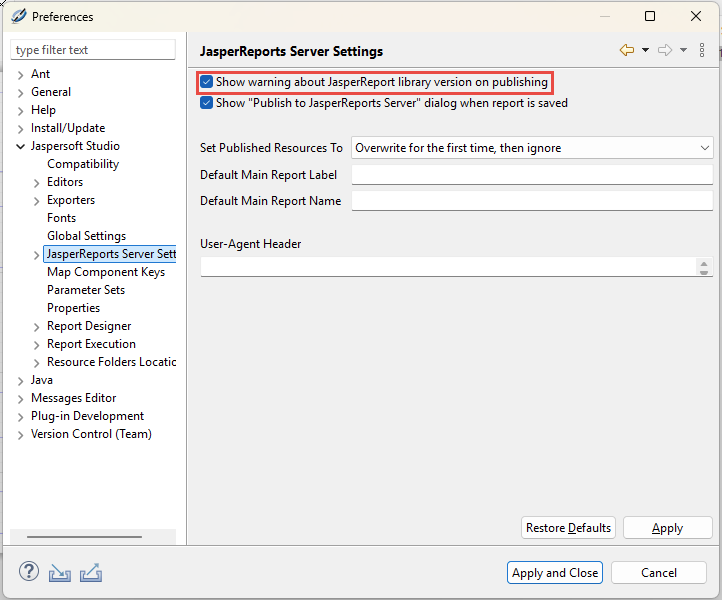
Task: Select the Java tree item label
Action: pyautogui.click(x=41, y=380)
